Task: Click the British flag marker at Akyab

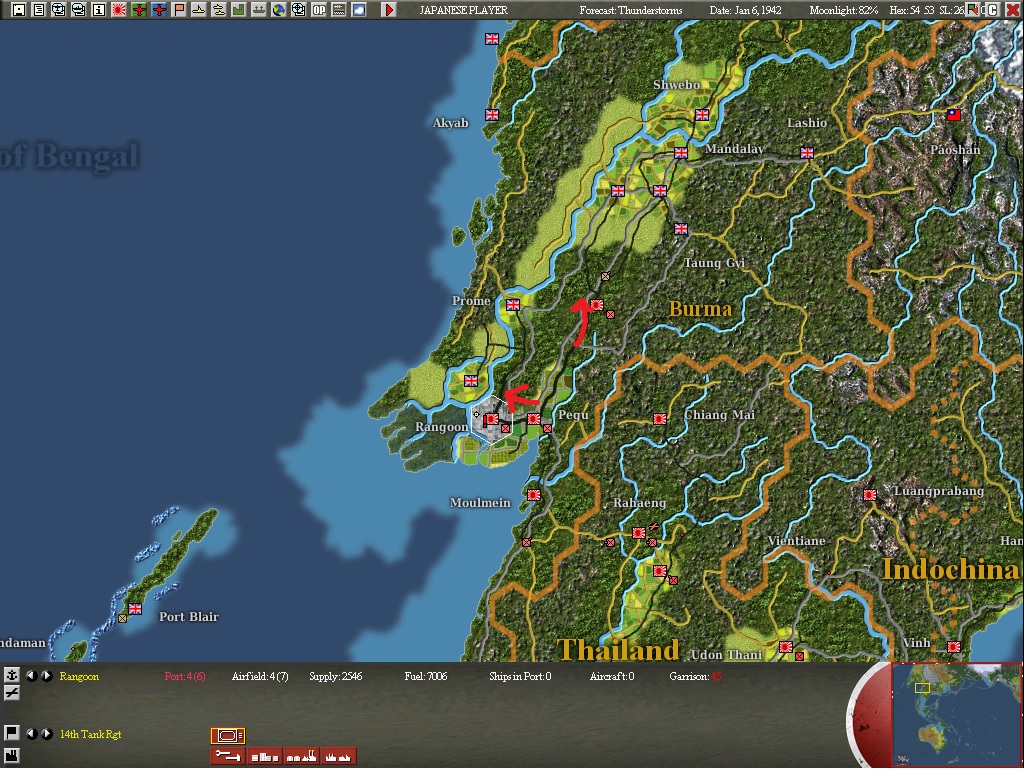Action: pos(492,115)
